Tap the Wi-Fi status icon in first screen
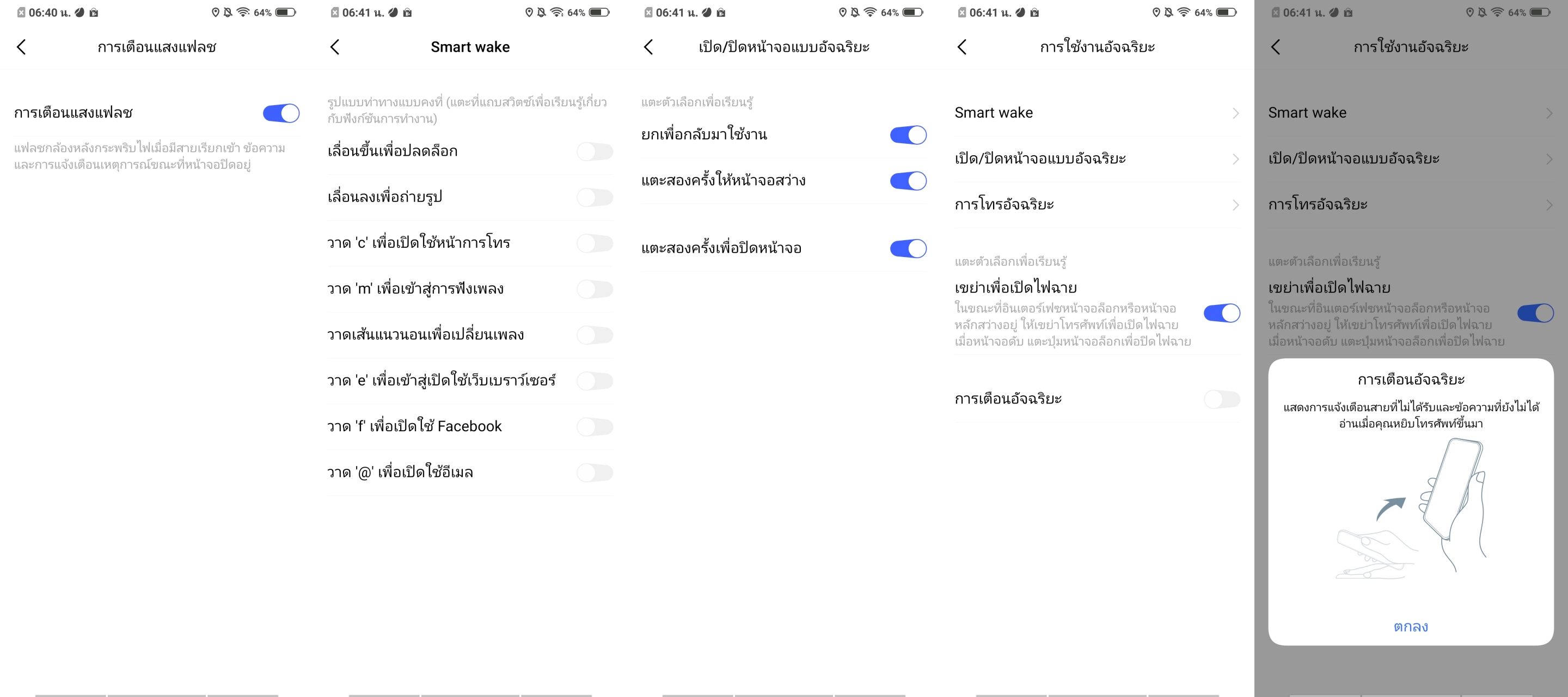The height and width of the screenshot is (697, 1568). (x=243, y=12)
